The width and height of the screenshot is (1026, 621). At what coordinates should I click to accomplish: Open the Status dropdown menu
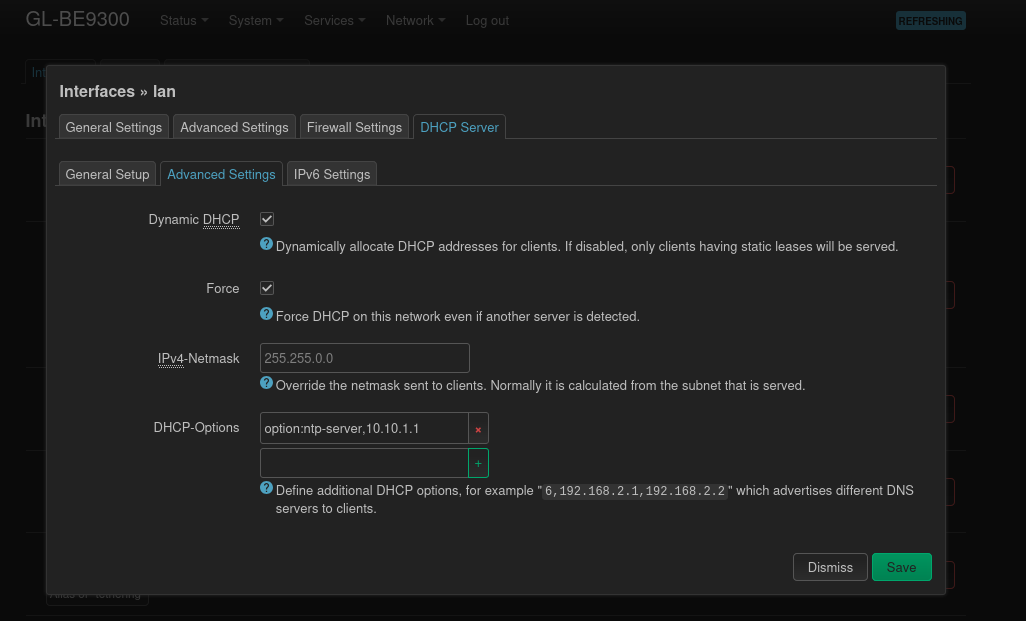184,20
